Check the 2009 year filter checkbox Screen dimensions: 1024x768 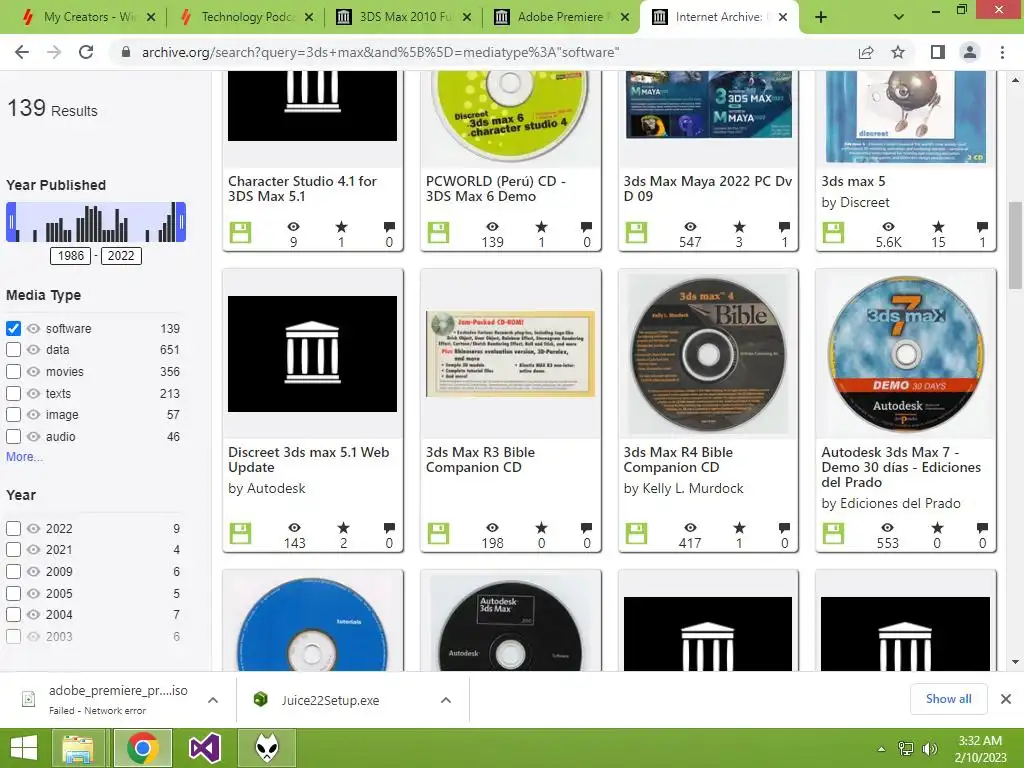[14, 571]
